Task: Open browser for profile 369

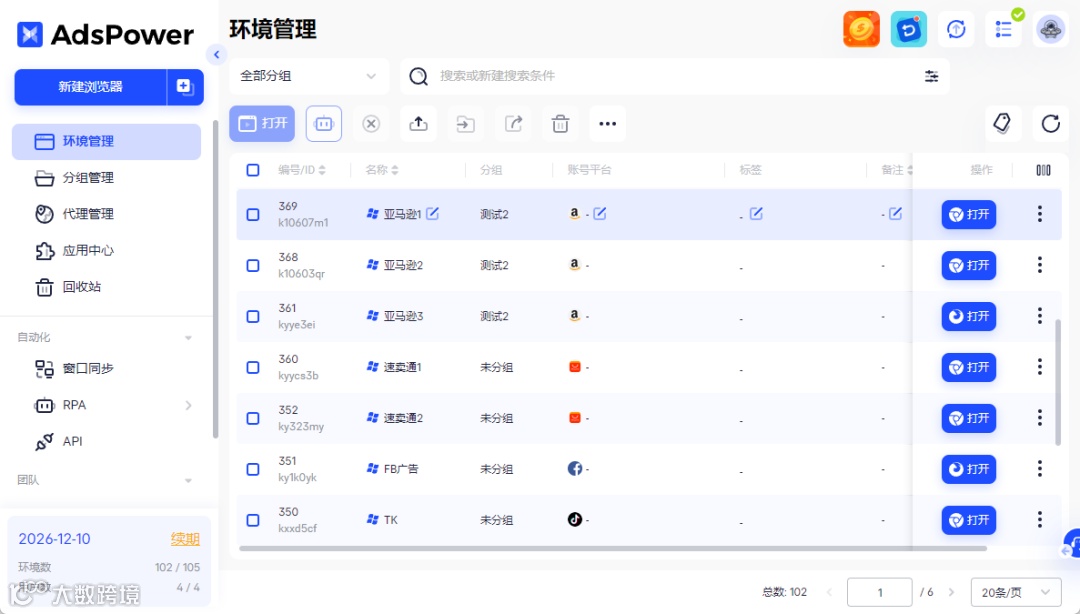Action: (968, 214)
